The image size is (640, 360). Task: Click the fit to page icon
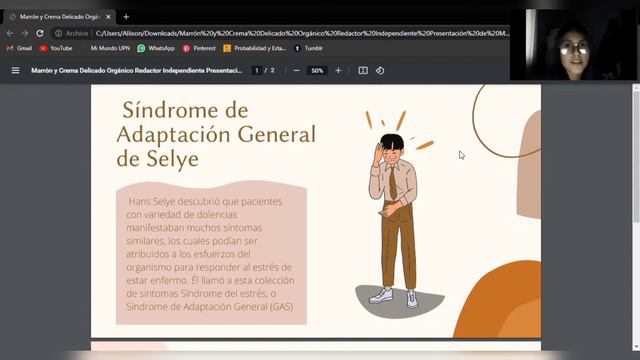pyautogui.click(x=363, y=71)
